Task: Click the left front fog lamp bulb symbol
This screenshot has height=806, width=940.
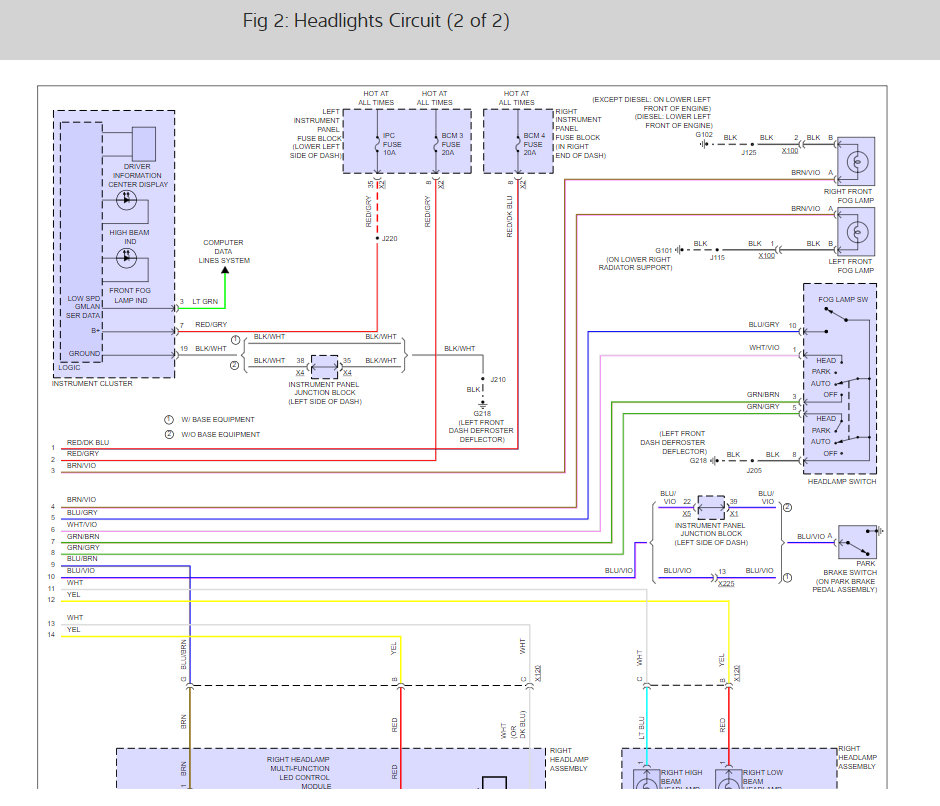Action: coord(857,231)
